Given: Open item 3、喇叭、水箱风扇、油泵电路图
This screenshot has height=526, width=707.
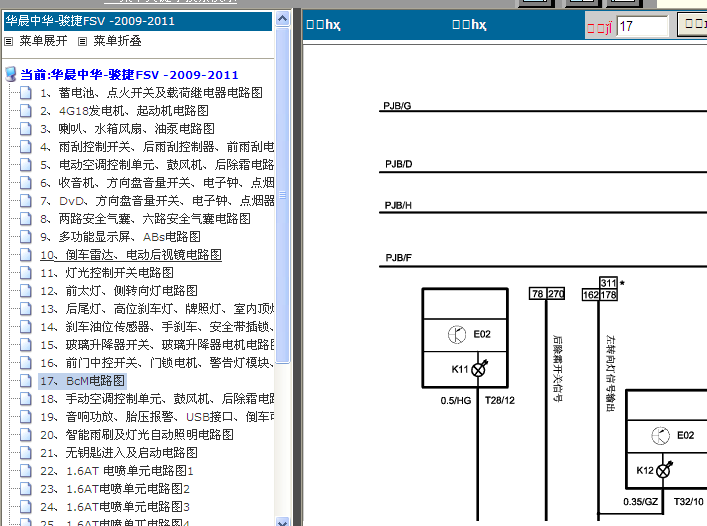Looking at the screenshot, I should click(x=128, y=129).
